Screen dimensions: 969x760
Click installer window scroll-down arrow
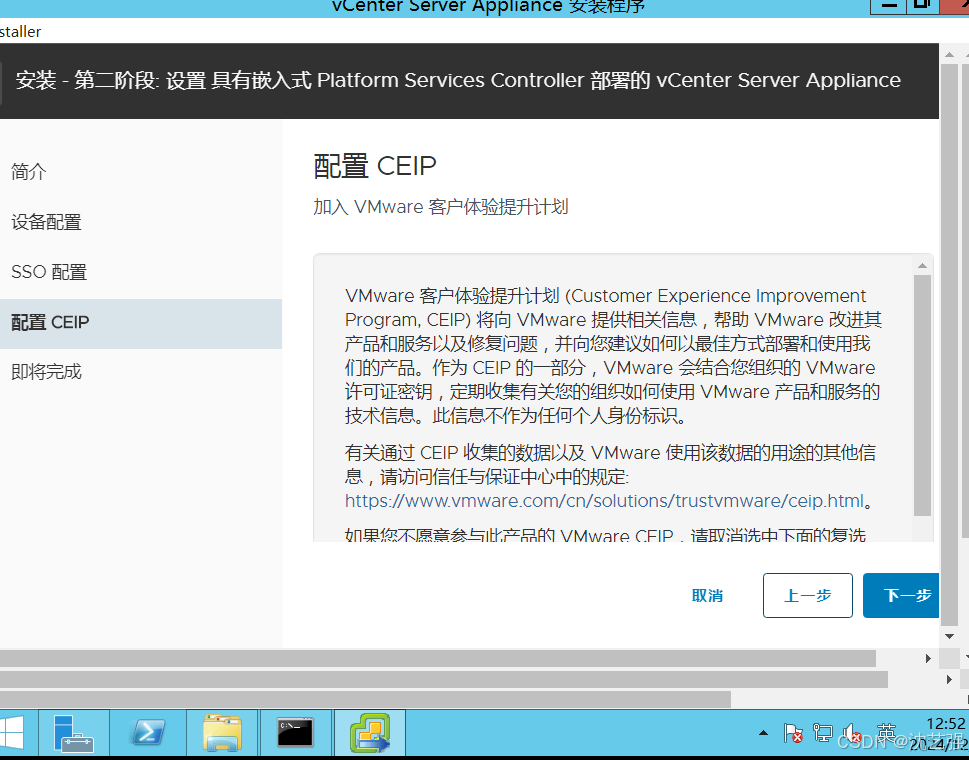pyautogui.click(x=949, y=636)
